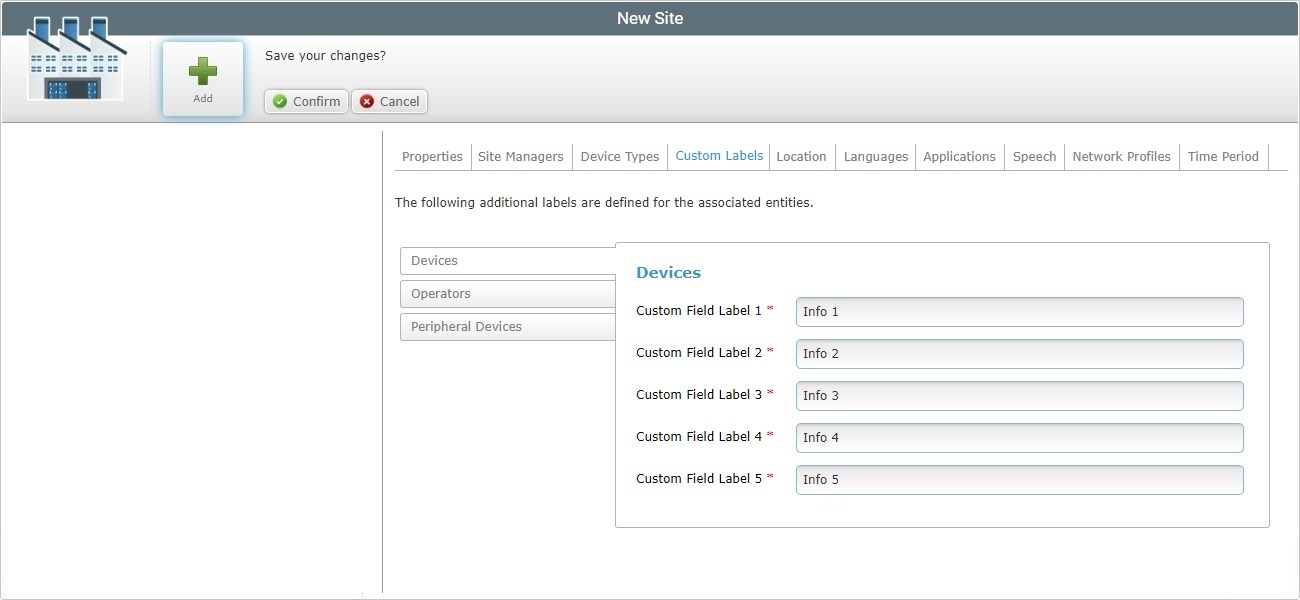Switch to the Properties tab
Image resolution: width=1300 pixels, height=600 pixels.
tap(431, 156)
